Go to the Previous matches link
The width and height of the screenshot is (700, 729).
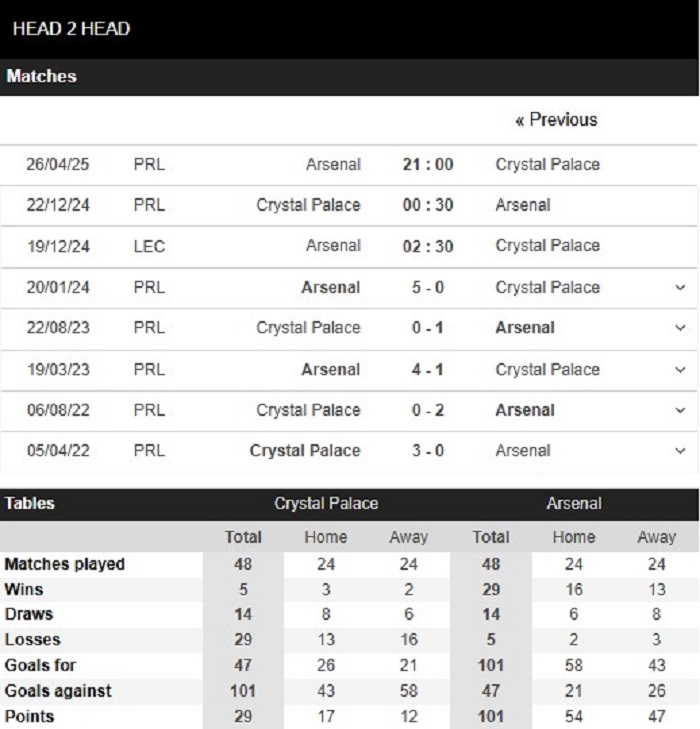point(556,120)
